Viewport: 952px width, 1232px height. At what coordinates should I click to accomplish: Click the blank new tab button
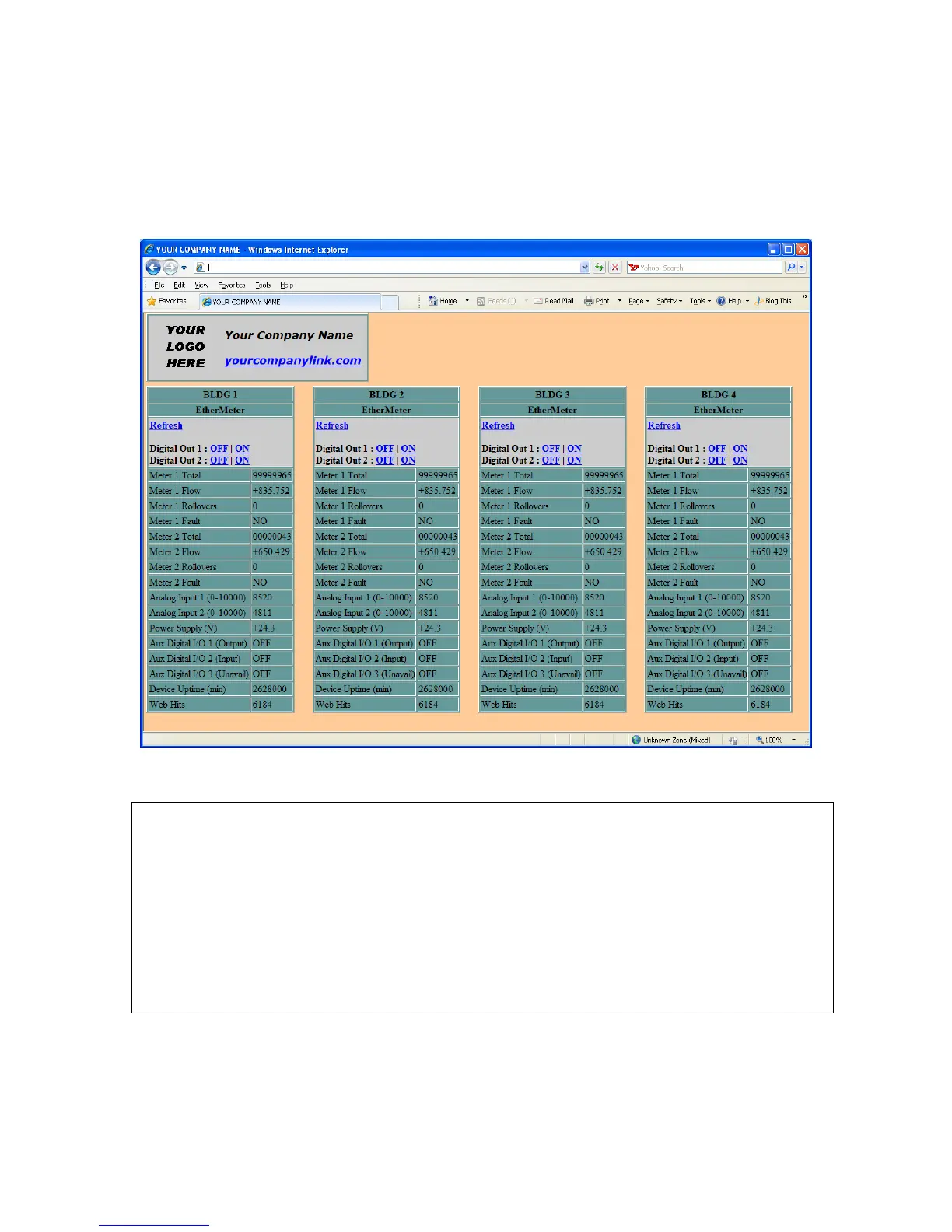390,302
